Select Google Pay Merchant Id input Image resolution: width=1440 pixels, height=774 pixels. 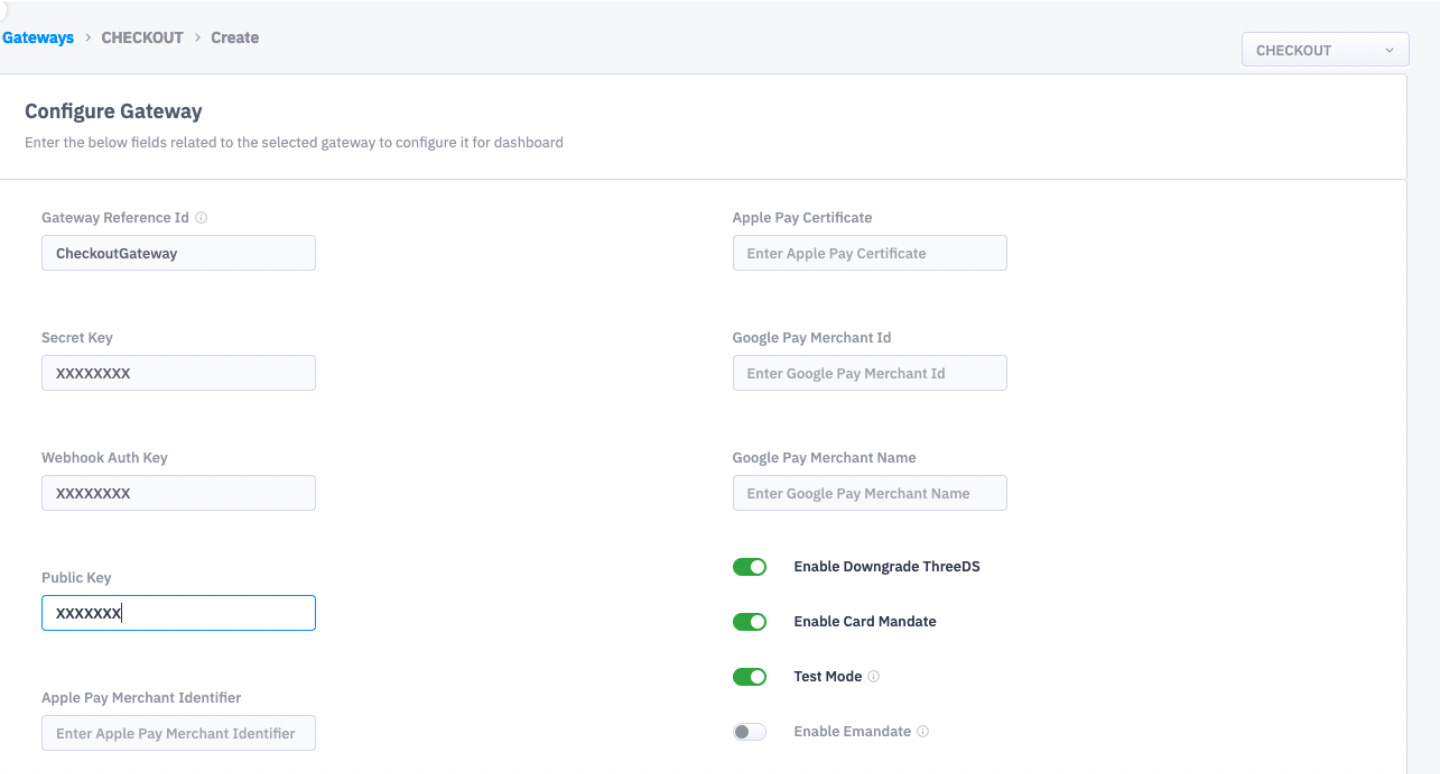point(870,373)
